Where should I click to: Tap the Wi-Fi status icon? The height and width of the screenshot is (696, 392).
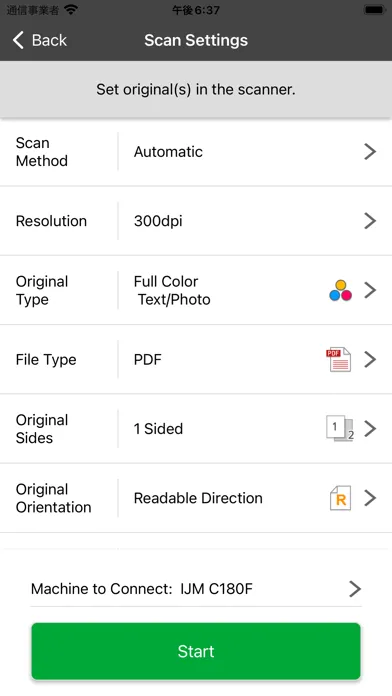pyautogui.click(x=71, y=9)
